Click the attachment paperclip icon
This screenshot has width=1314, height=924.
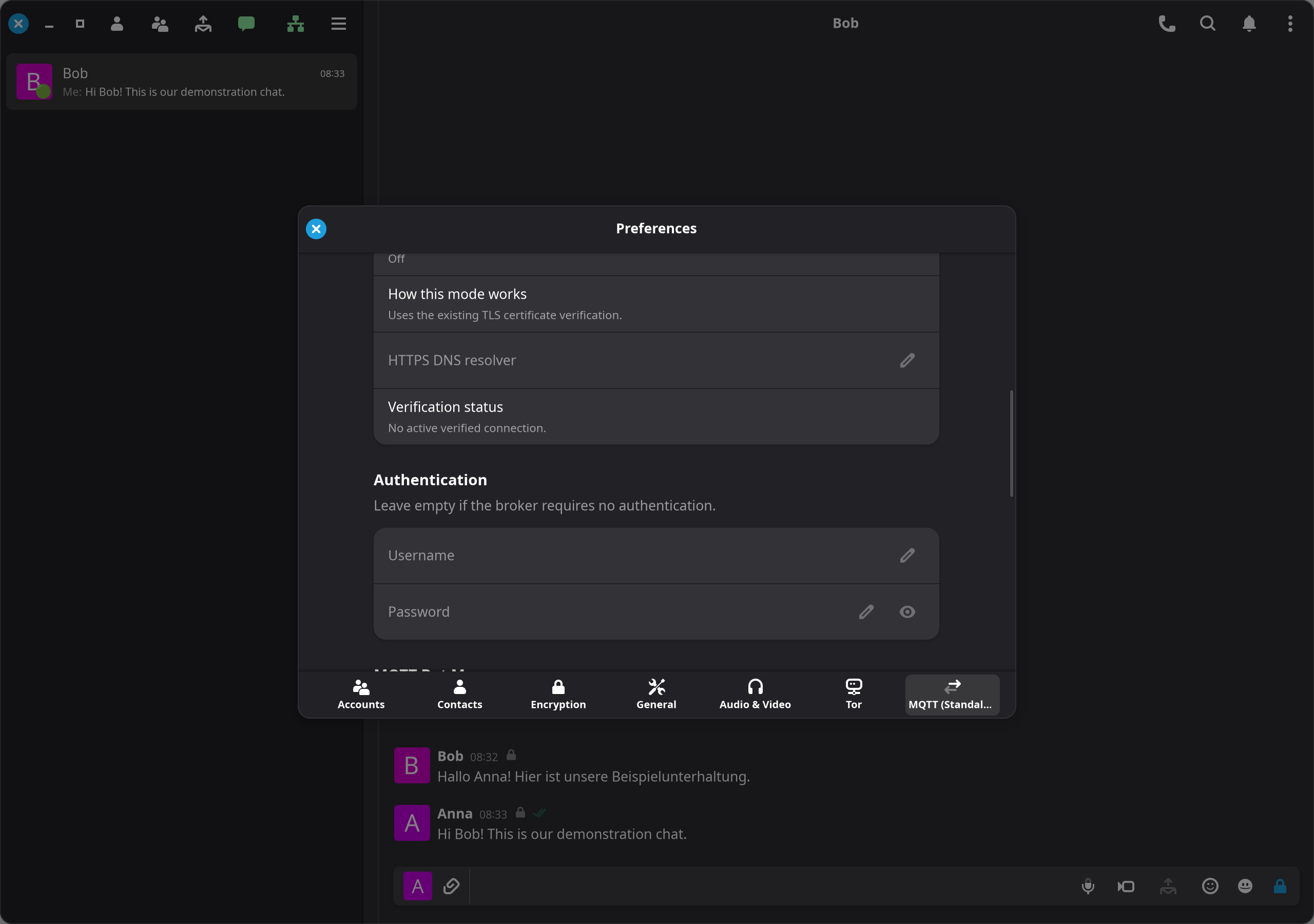pyautogui.click(x=451, y=886)
